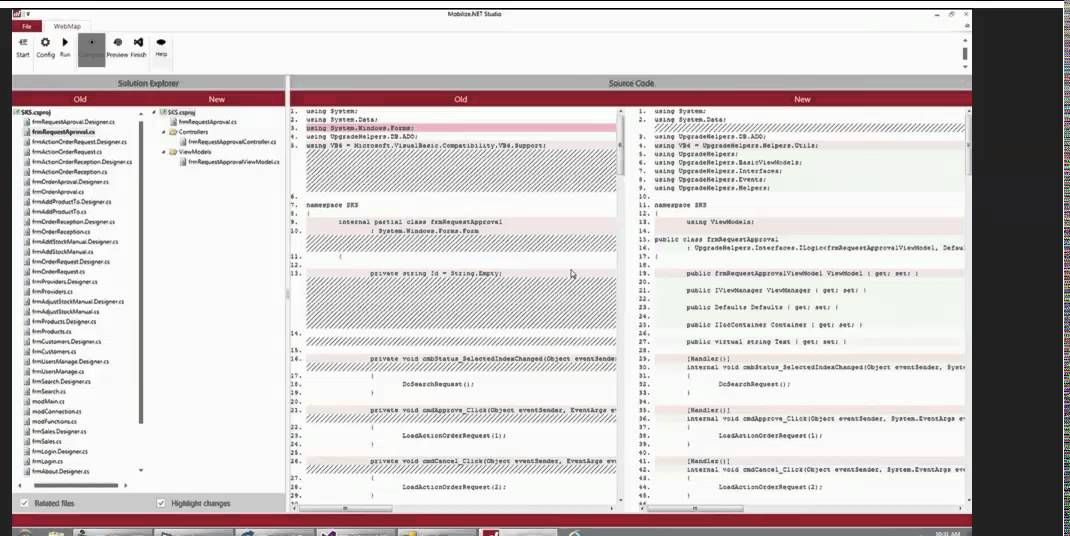The image size is (1070, 536).
Task: Click New source code horizontal scrollbar
Action: (x=695, y=509)
